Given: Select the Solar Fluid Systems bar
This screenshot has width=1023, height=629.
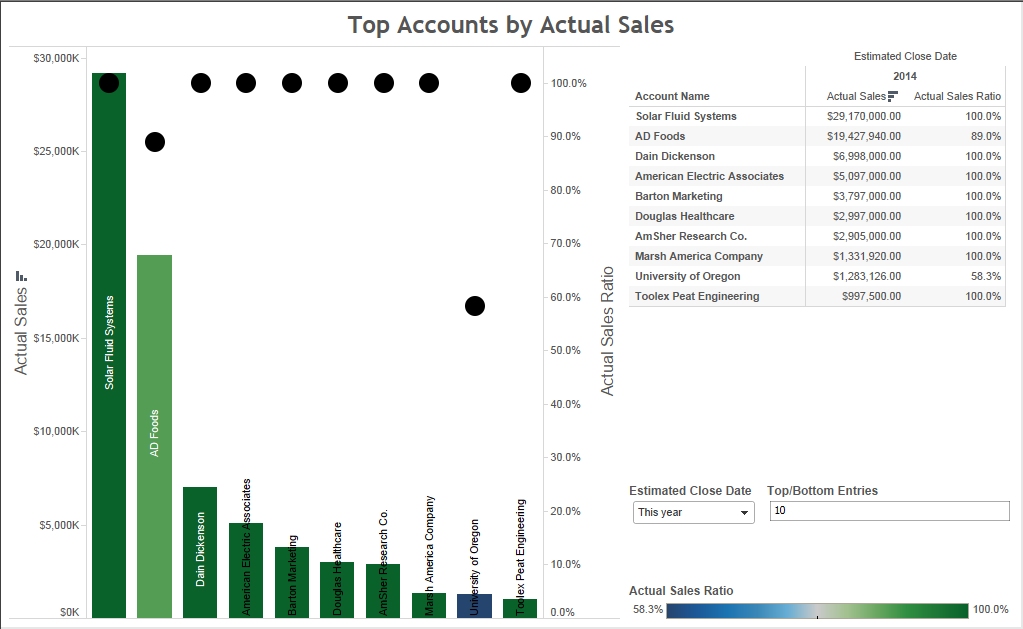Looking at the screenshot, I should 109,345.
